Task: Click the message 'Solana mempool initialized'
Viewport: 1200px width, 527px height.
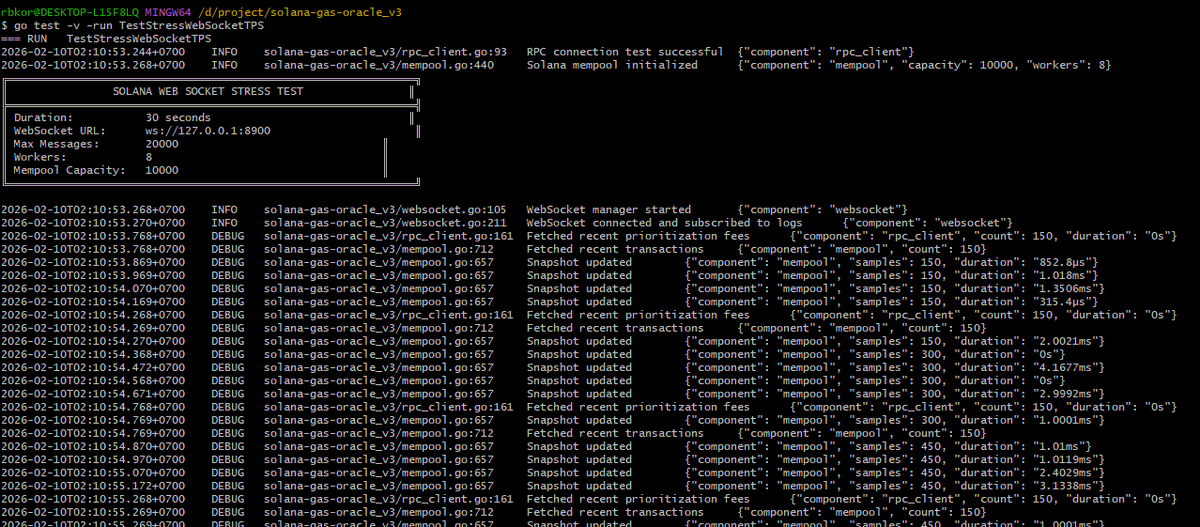Action: (612, 65)
